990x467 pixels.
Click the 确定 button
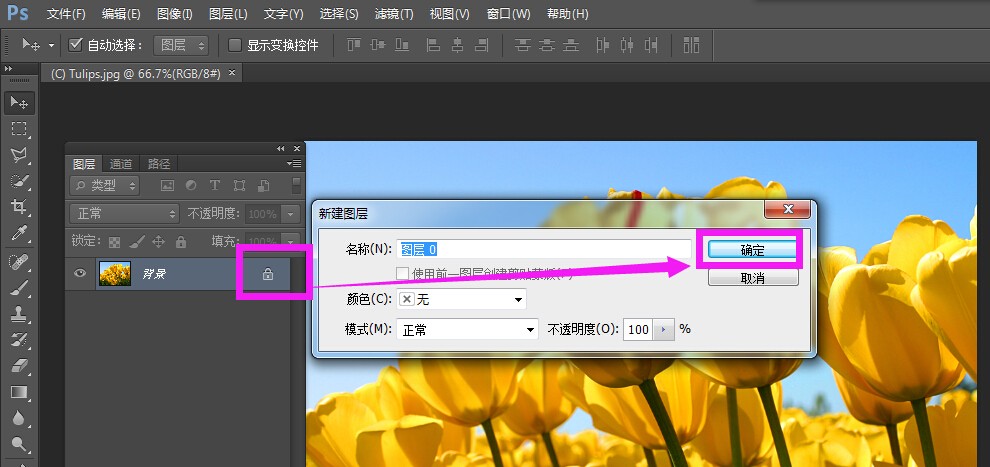(752, 250)
